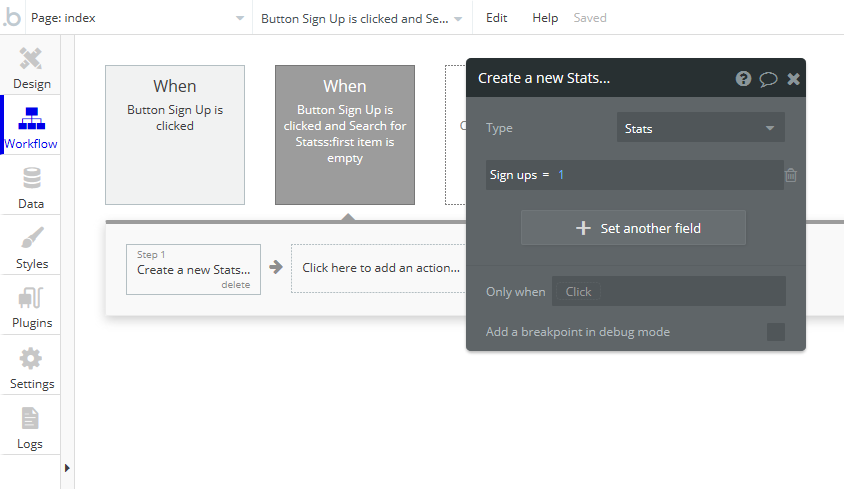
Task: Click Set another field button
Action: [x=633, y=228]
